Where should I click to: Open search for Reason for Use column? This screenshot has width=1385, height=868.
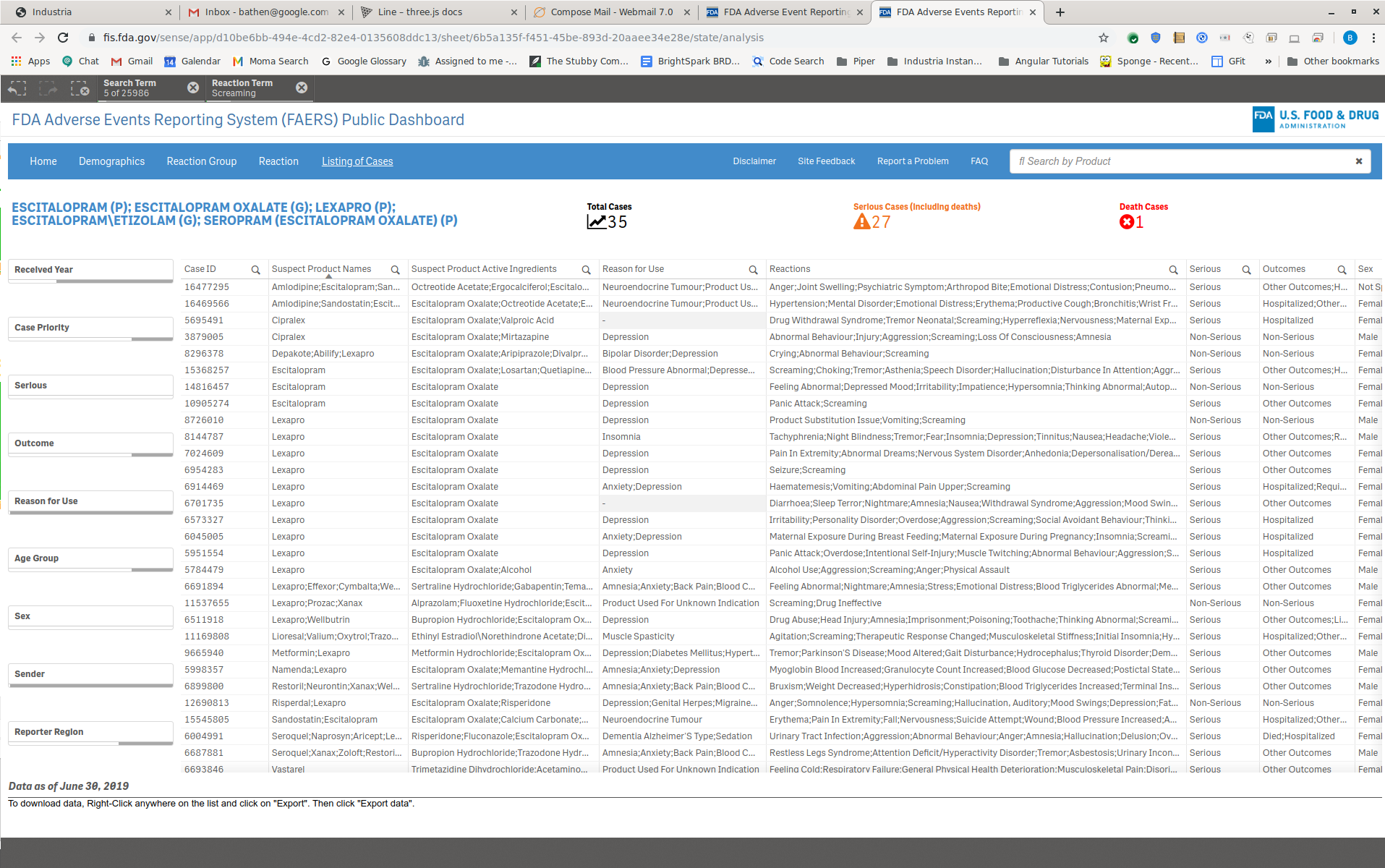tap(753, 270)
